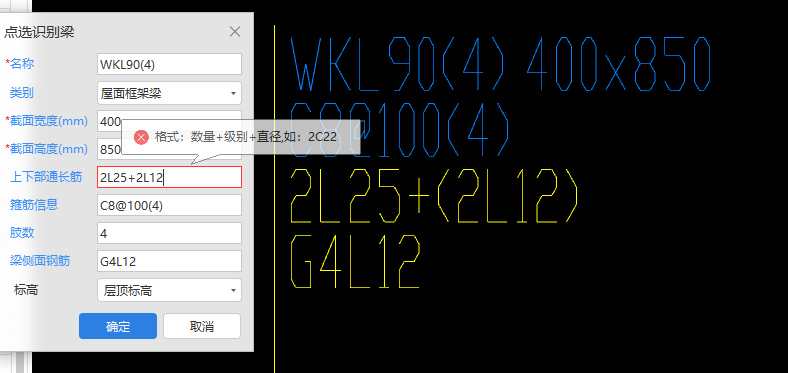Click the 截面宽度 field with 400
This screenshot has height=373, width=788.
point(169,121)
